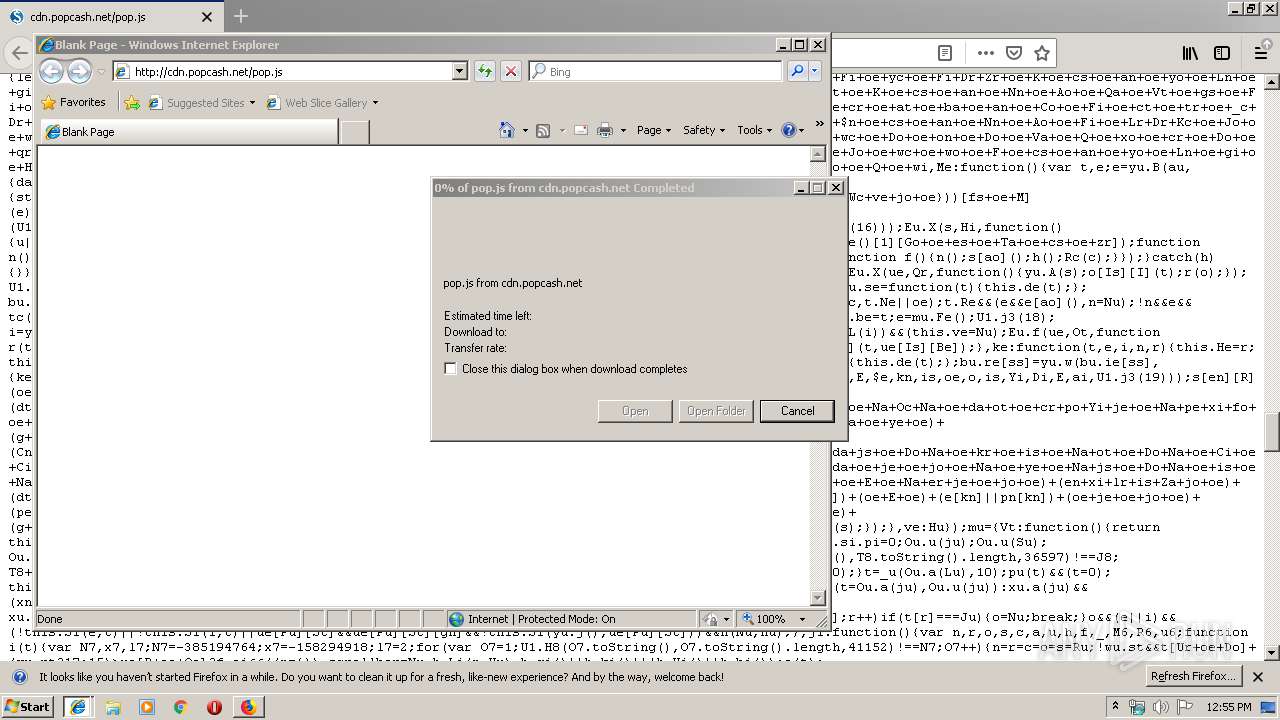Click Internet Protected Mode status zone

(573, 619)
